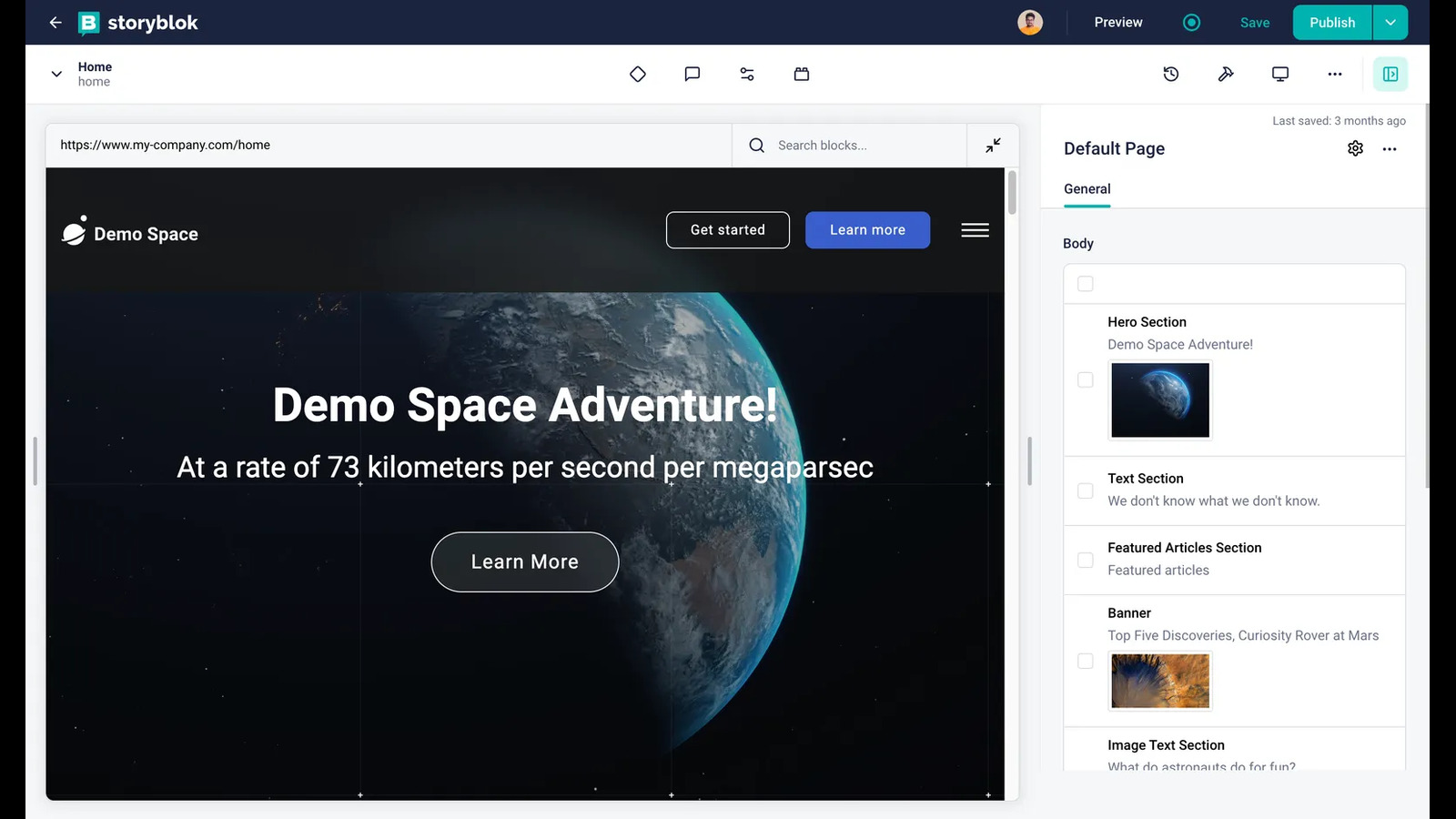Viewport: 1456px width, 819px height.
Task: Open the sliders settings icon in toolbar
Action: coord(747,74)
